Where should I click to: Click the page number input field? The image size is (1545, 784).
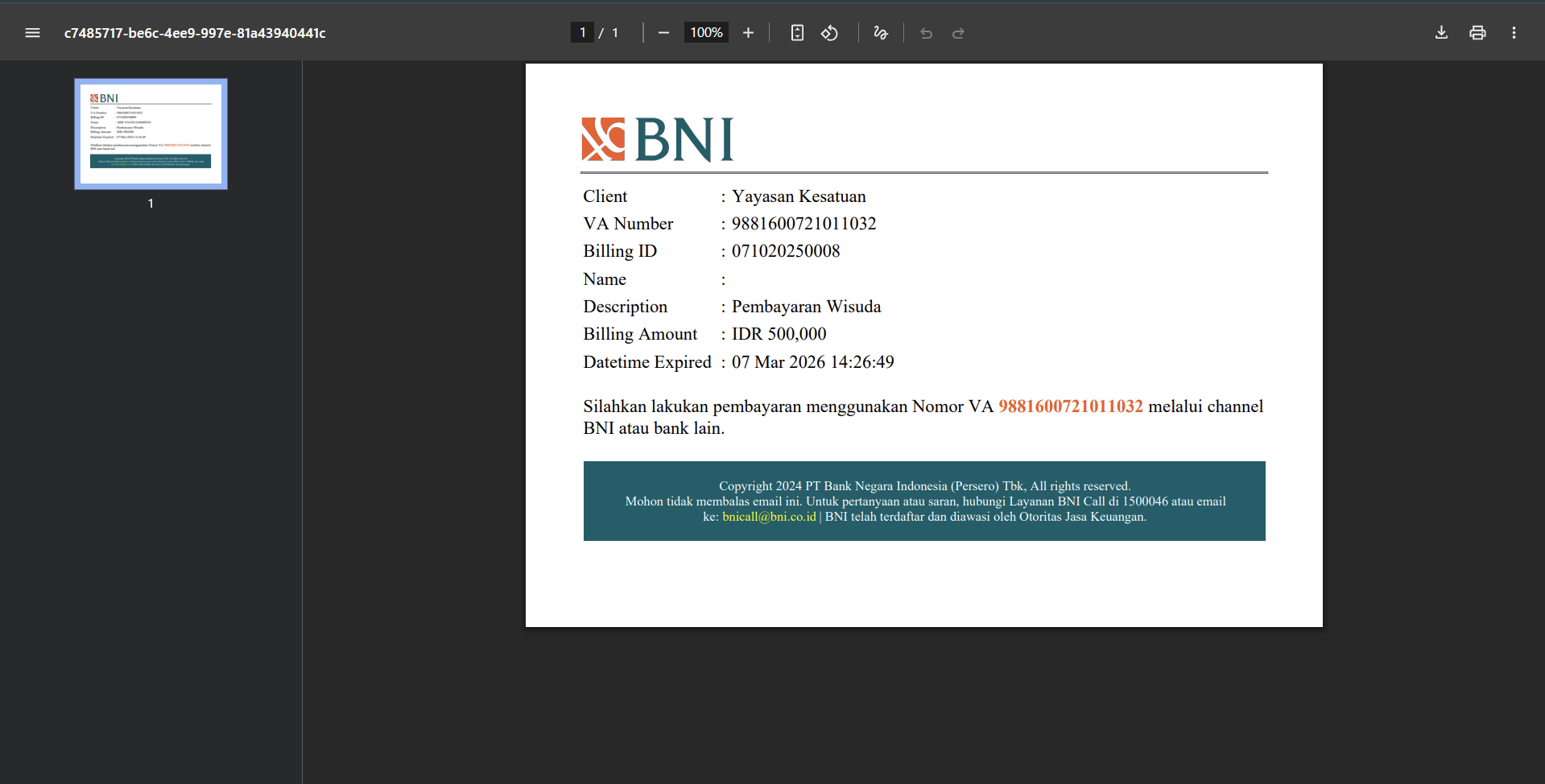[x=582, y=33]
